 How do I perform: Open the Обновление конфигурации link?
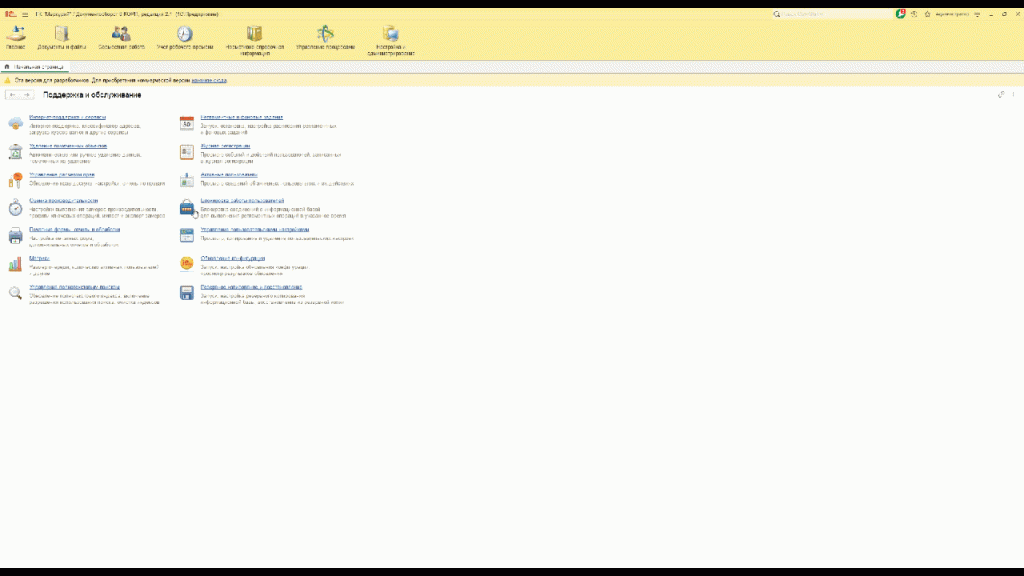pos(232,258)
